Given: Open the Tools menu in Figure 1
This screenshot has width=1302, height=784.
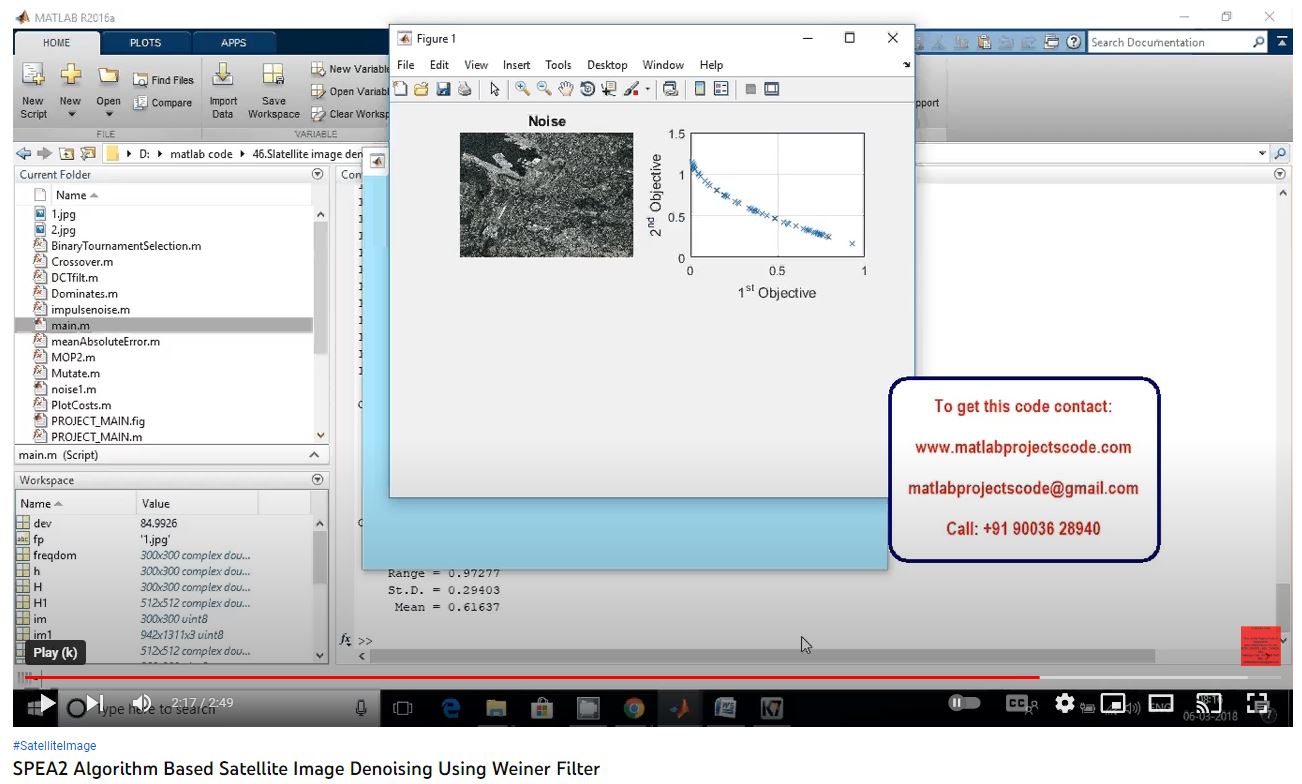Looking at the screenshot, I should pyautogui.click(x=558, y=65).
